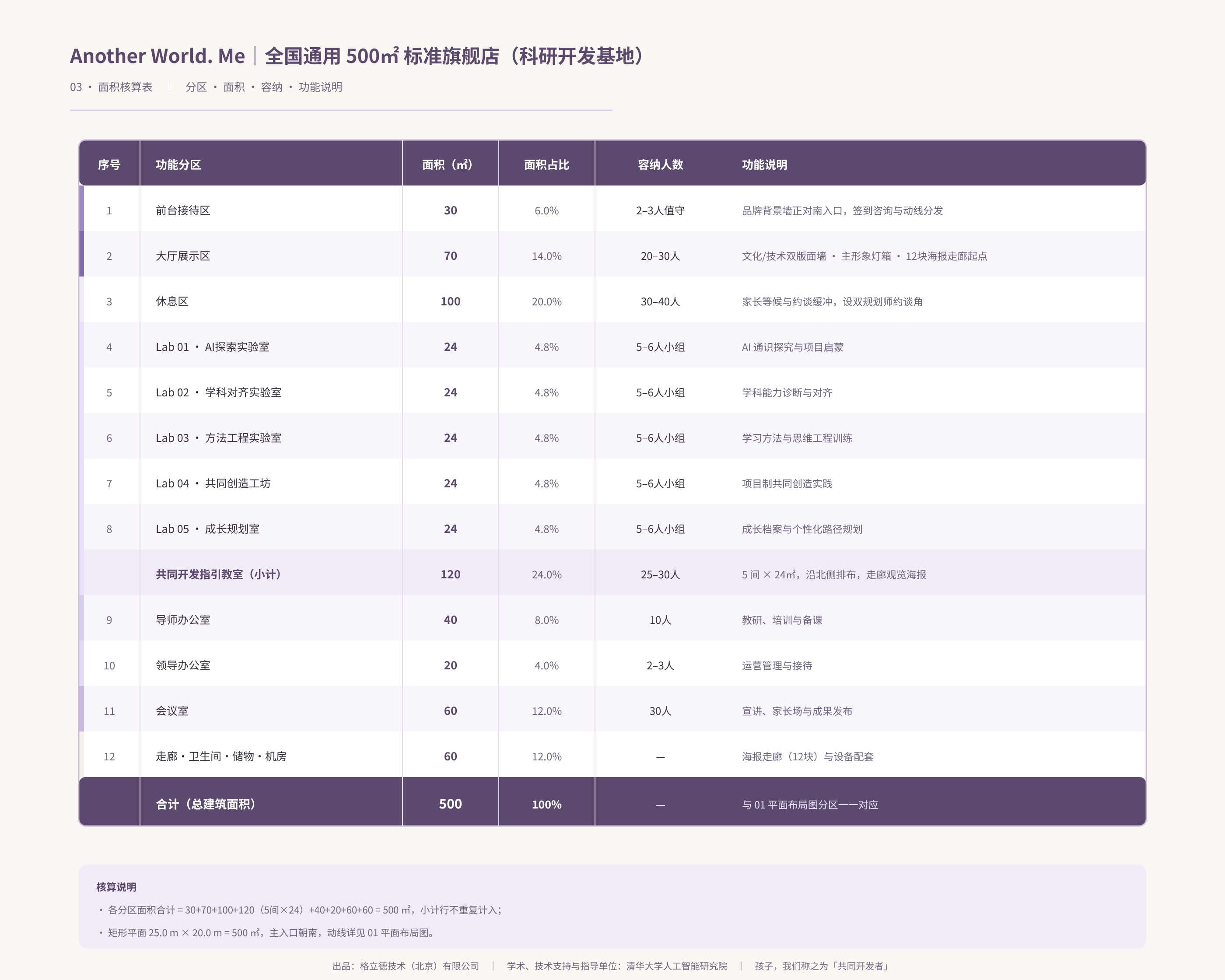The image size is (1225, 980).
Task: Click capacity 25–30人 subtotal cell
Action: (660, 574)
